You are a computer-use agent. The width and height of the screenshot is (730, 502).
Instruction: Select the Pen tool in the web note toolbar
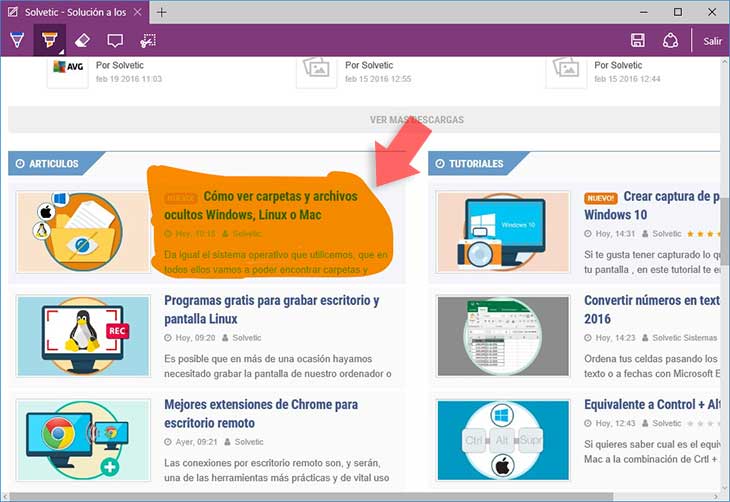pyautogui.click(x=17, y=40)
